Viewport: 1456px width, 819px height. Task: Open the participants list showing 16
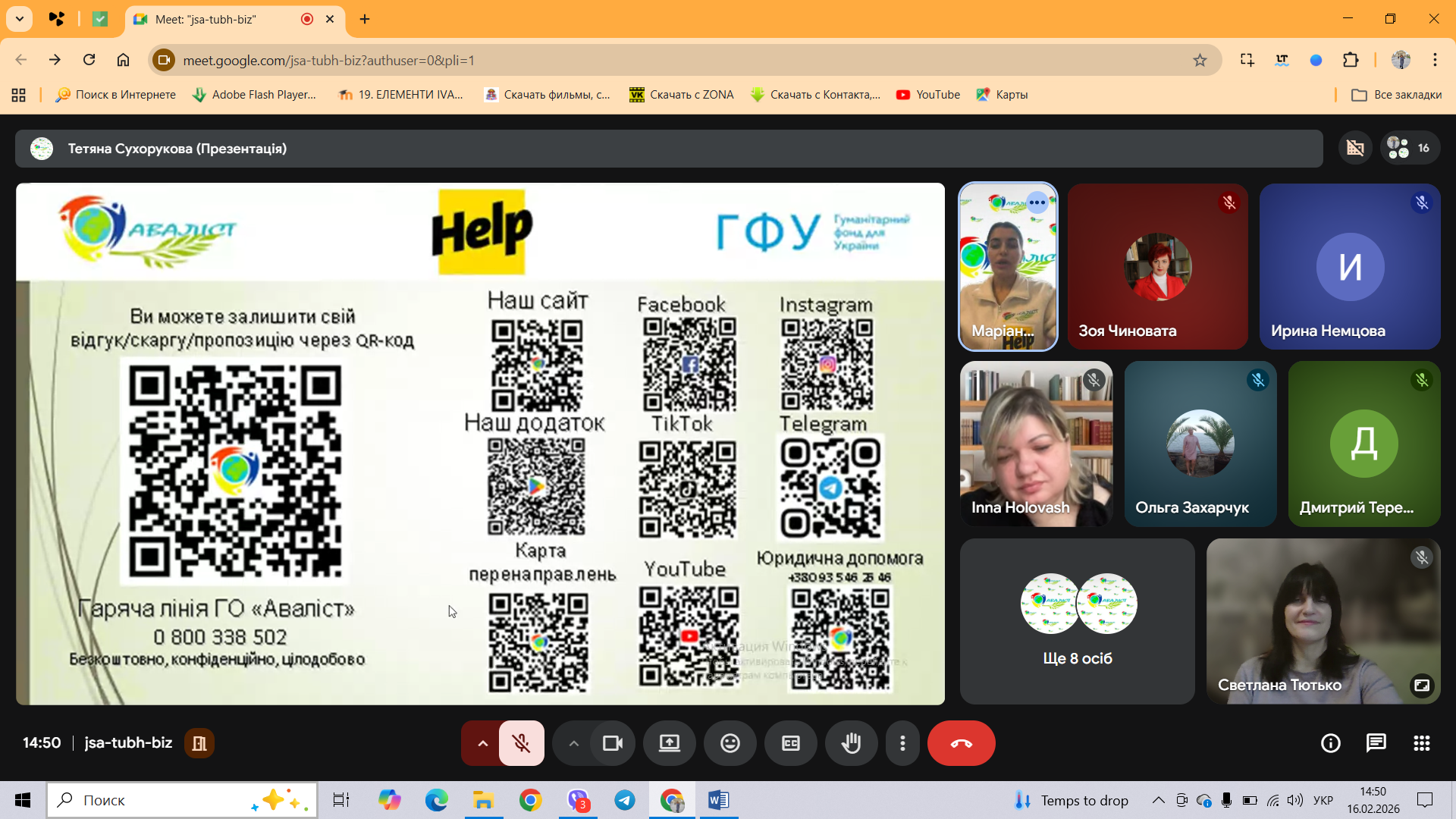[x=1409, y=148]
